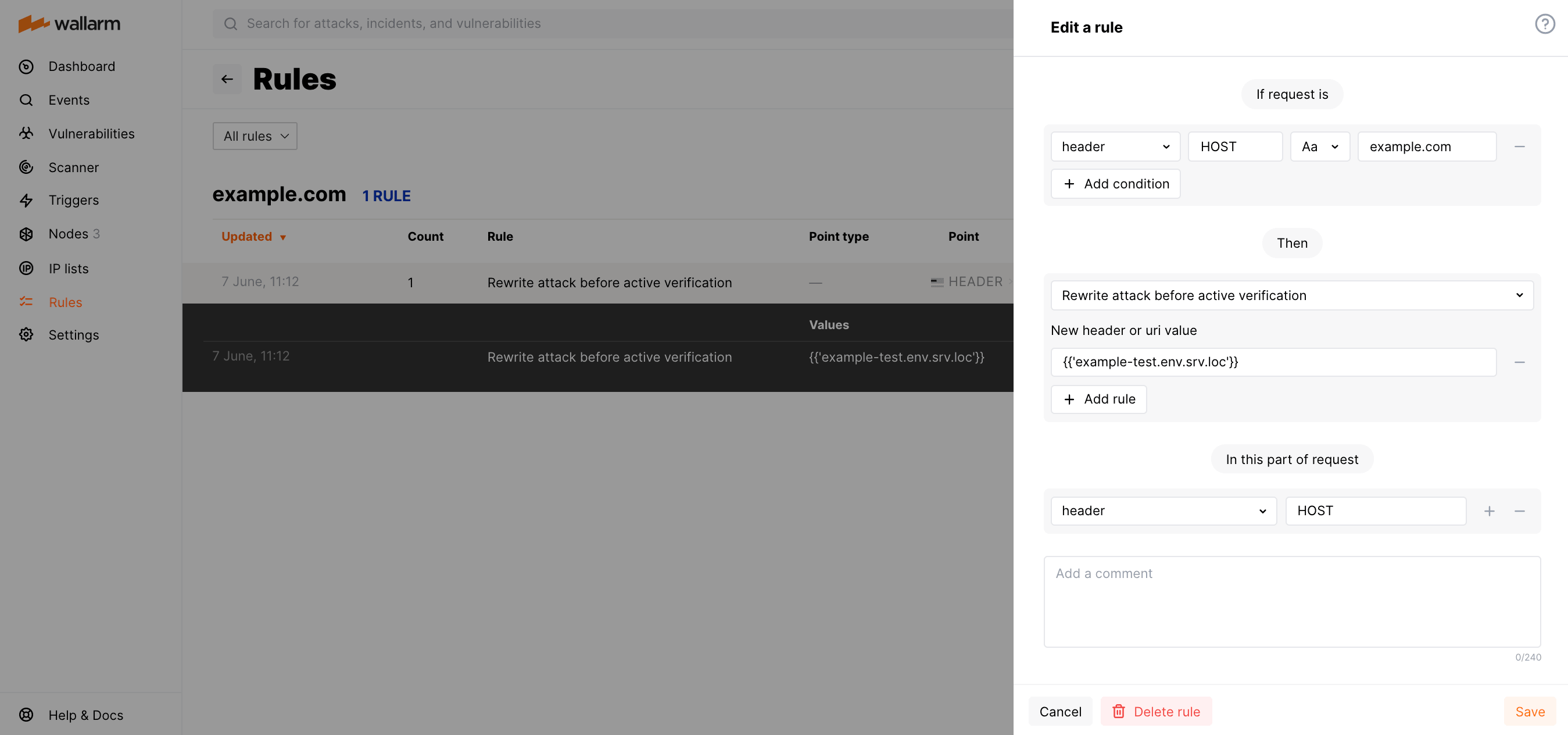This screenshot has width=1568, height=735.
Task: Click the back arrow beside Rules heading
Action: [x=227, y=79]
